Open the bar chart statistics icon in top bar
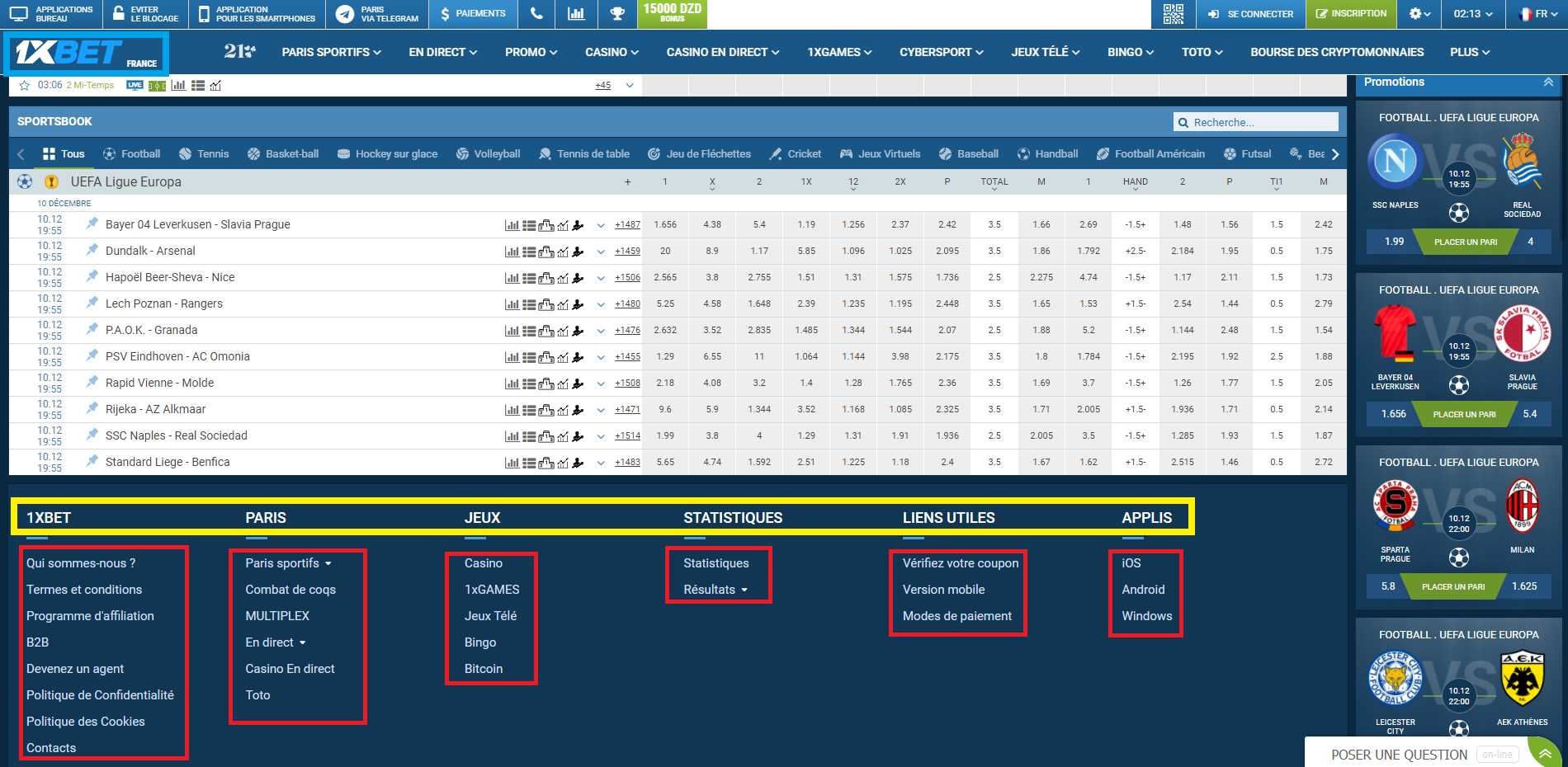1568x767 pixels. (x=576, y=14)
